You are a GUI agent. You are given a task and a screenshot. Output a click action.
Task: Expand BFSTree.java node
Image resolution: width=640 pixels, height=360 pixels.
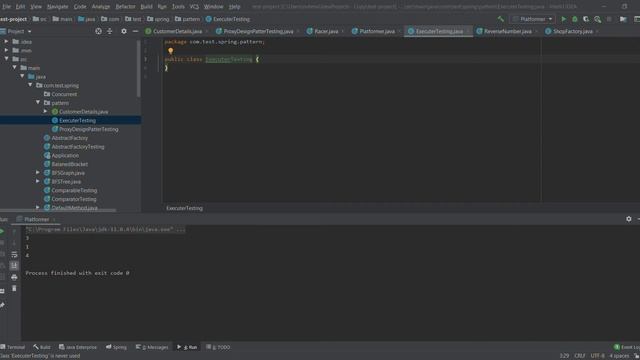[38, 182]
